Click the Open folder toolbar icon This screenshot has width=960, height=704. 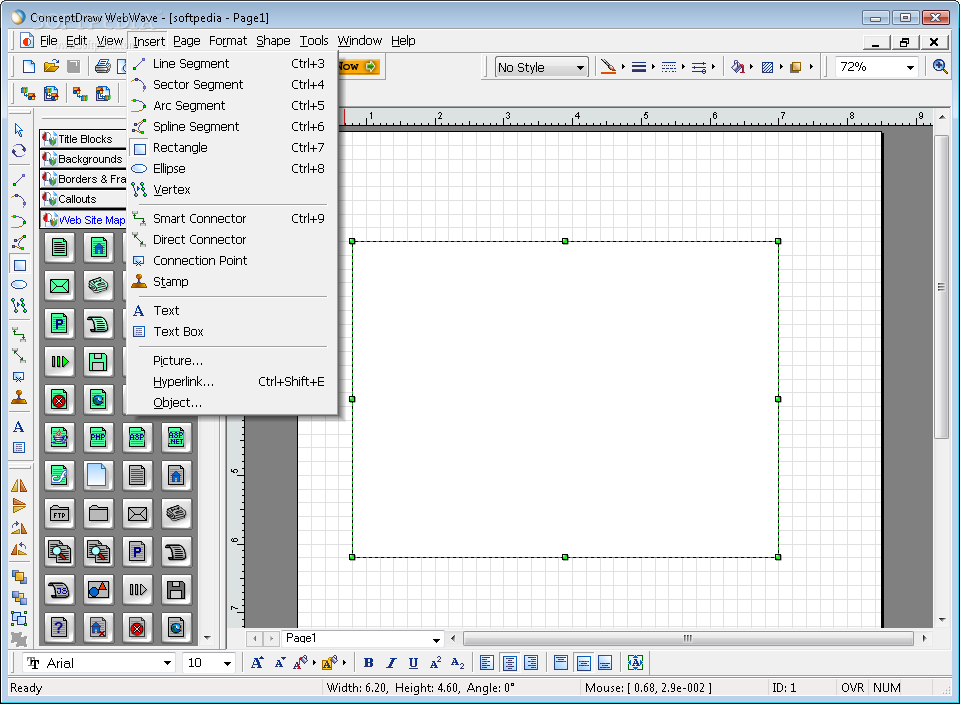(51, 67)
